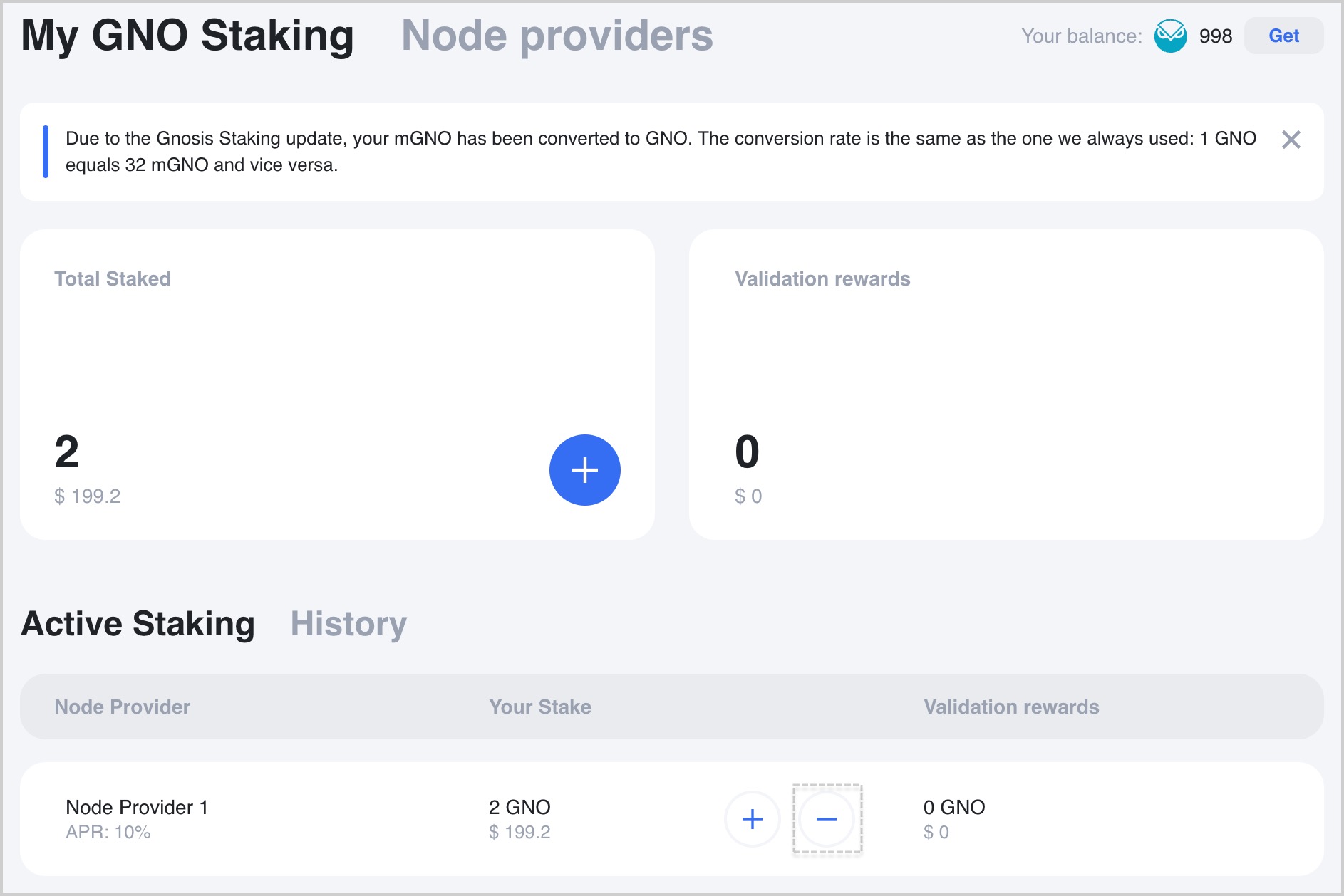The height and width of the screenshot is (896, 1344).
Task: Click the GNO token logo icon
Action: [x=1170, y=36]
